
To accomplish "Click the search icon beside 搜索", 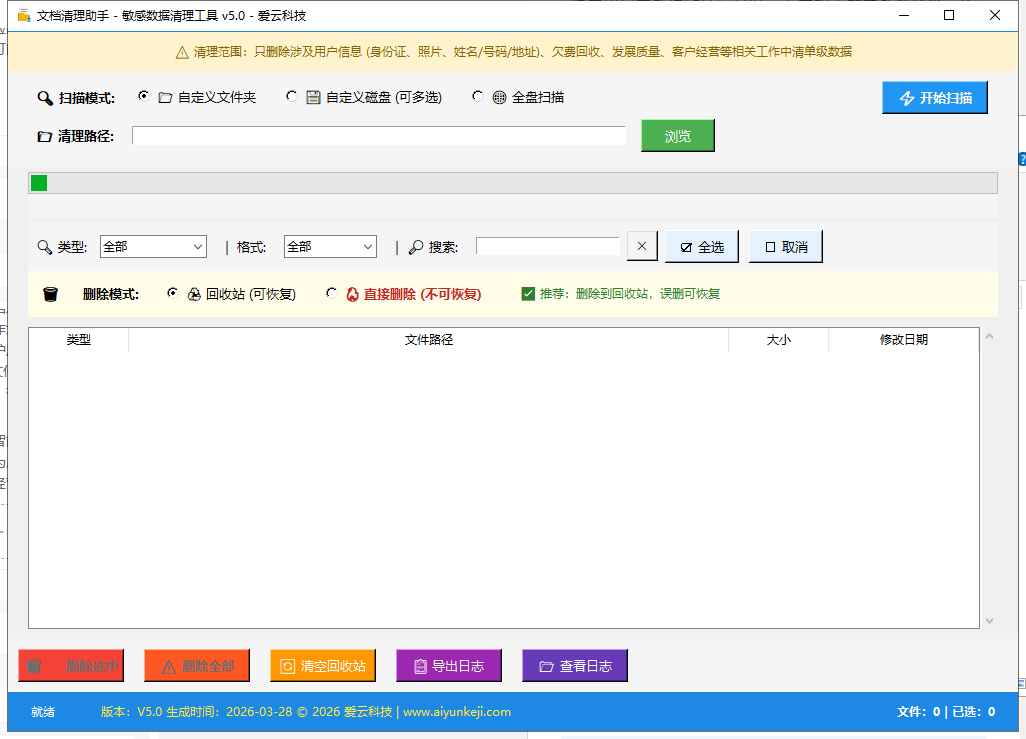I will (416, 247).
